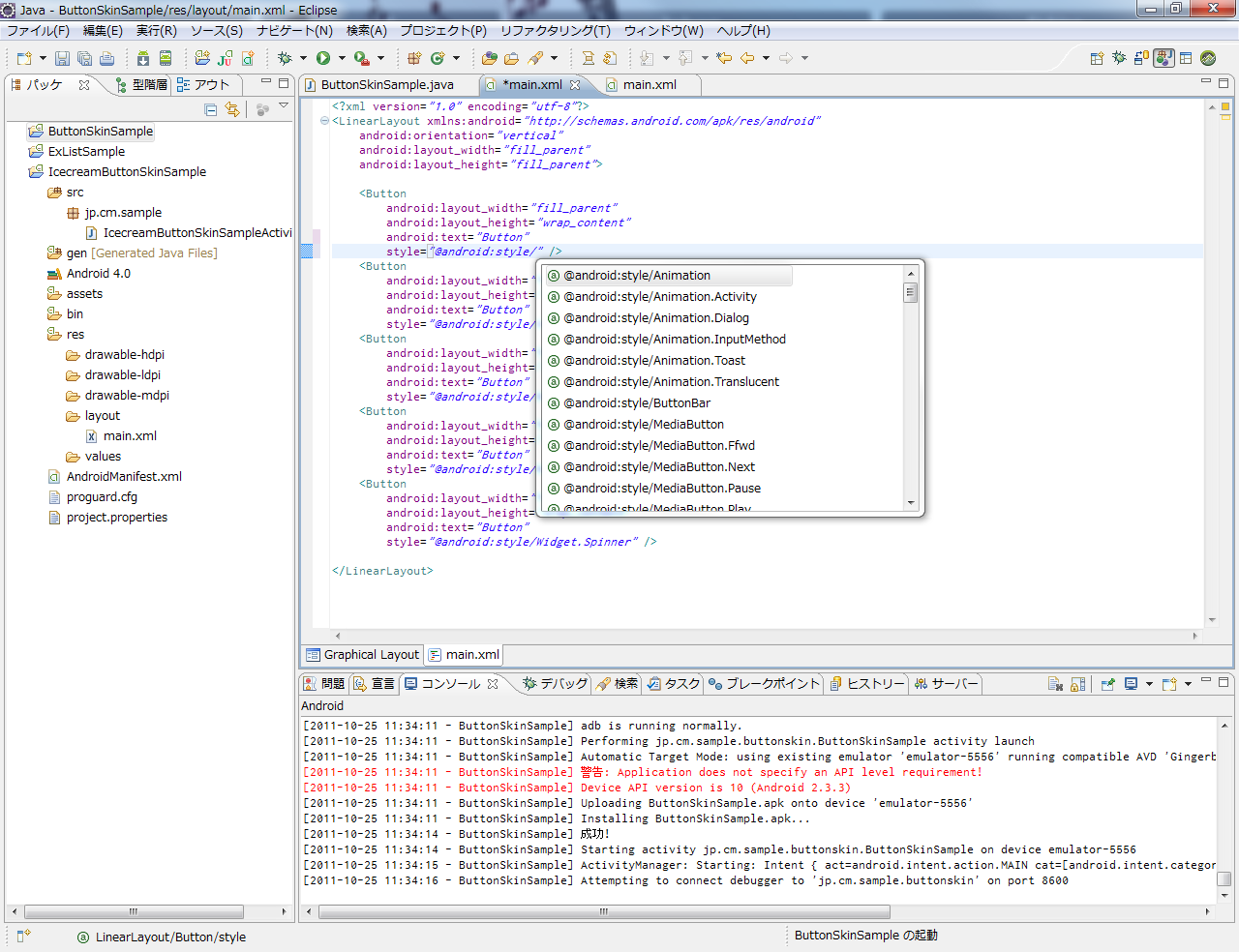
Task: Click the Save icon in the toolbar
Action: (62, 58)
